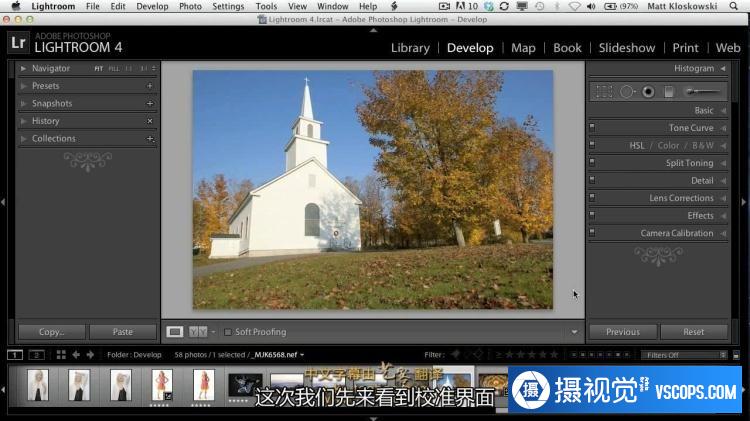Open grid view from filmstrip toolbar
The height and width of the screenshot is (421, 750).
click(61, 355)
